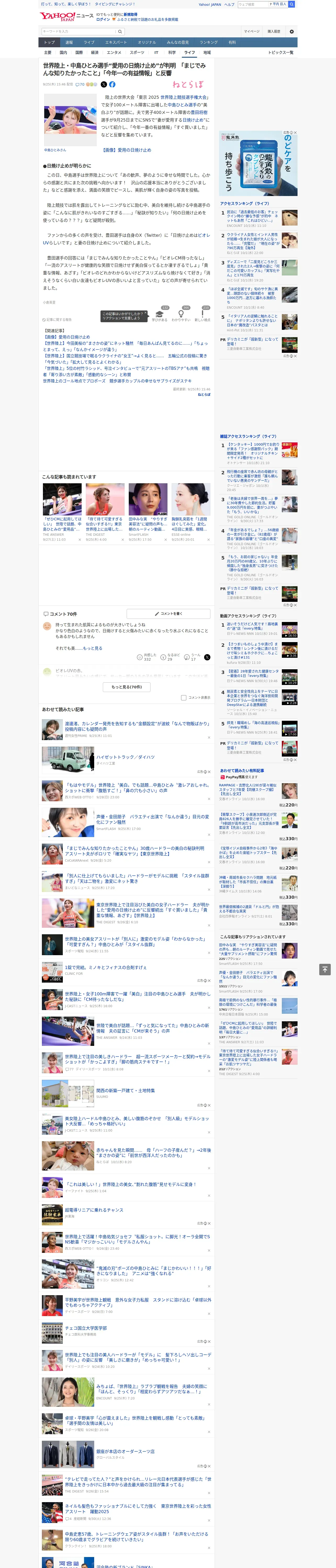
Task: Open the スポーツ category tab
Action: point(137,52)
